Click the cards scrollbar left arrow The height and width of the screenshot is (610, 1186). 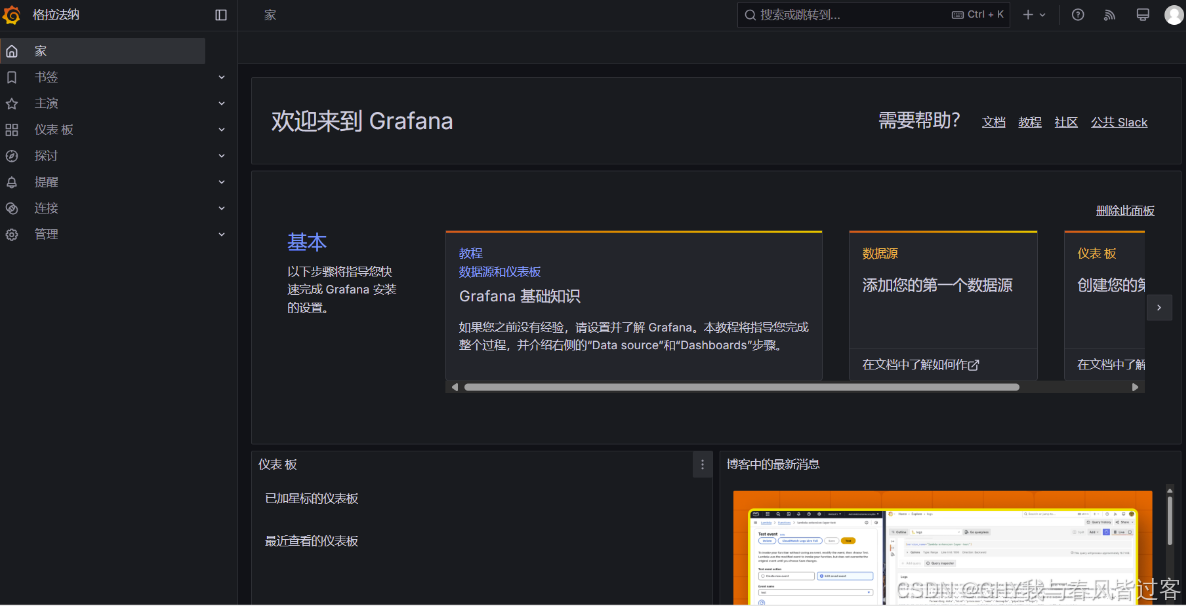(x=455, y=387)
